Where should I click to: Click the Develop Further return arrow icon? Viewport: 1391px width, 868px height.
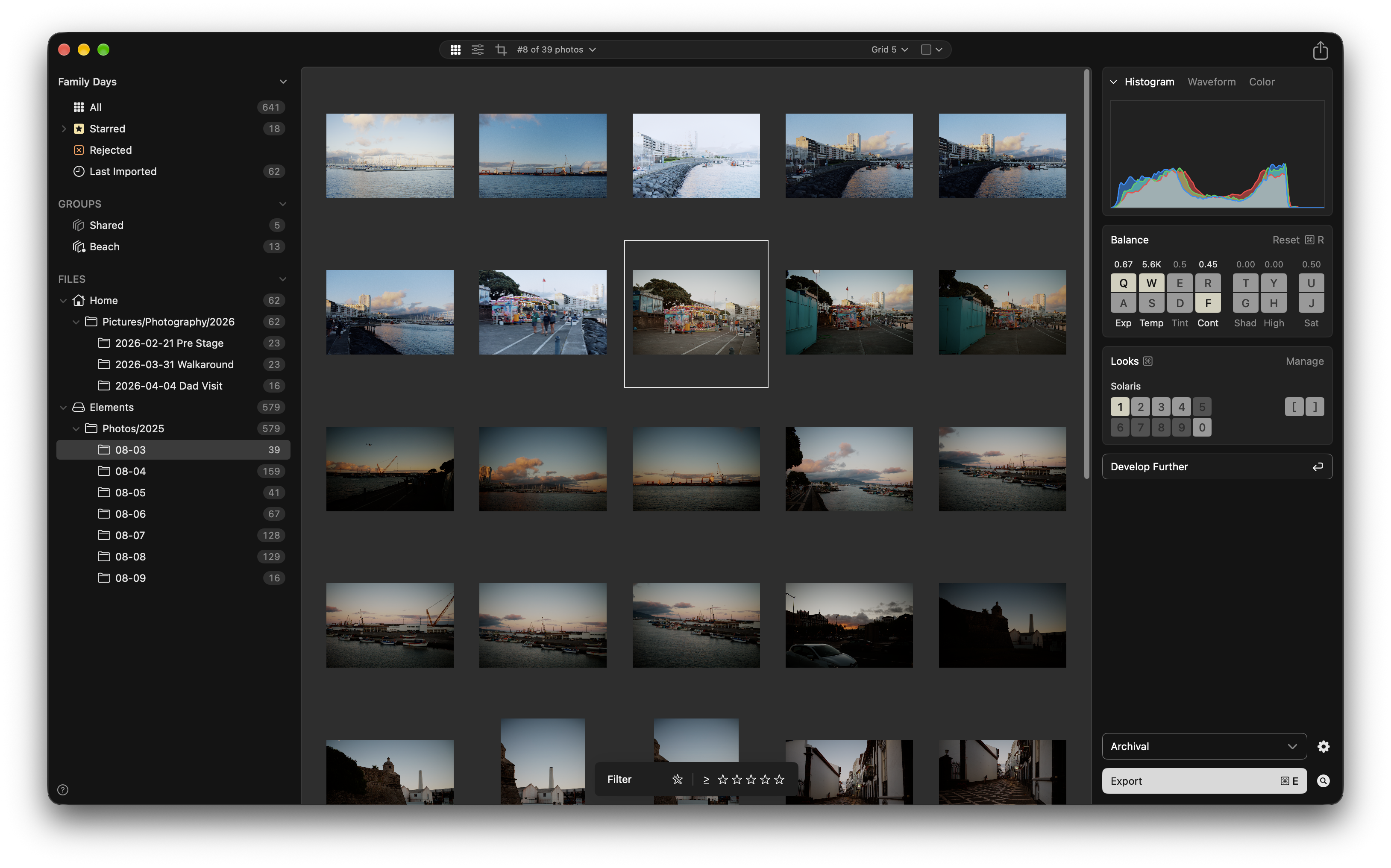point(1318,467)
